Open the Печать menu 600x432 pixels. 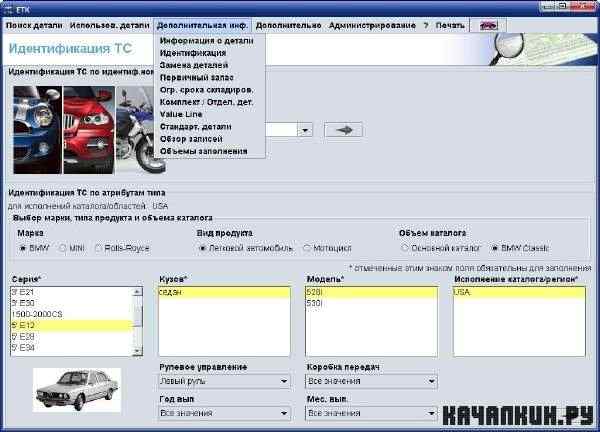click(x=450, y=25)
